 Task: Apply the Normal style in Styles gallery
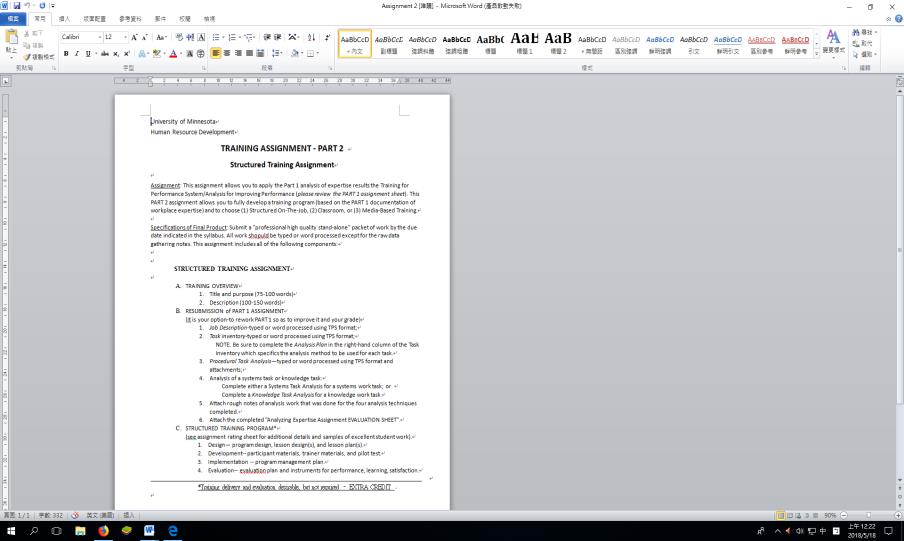tap(355, 43)
